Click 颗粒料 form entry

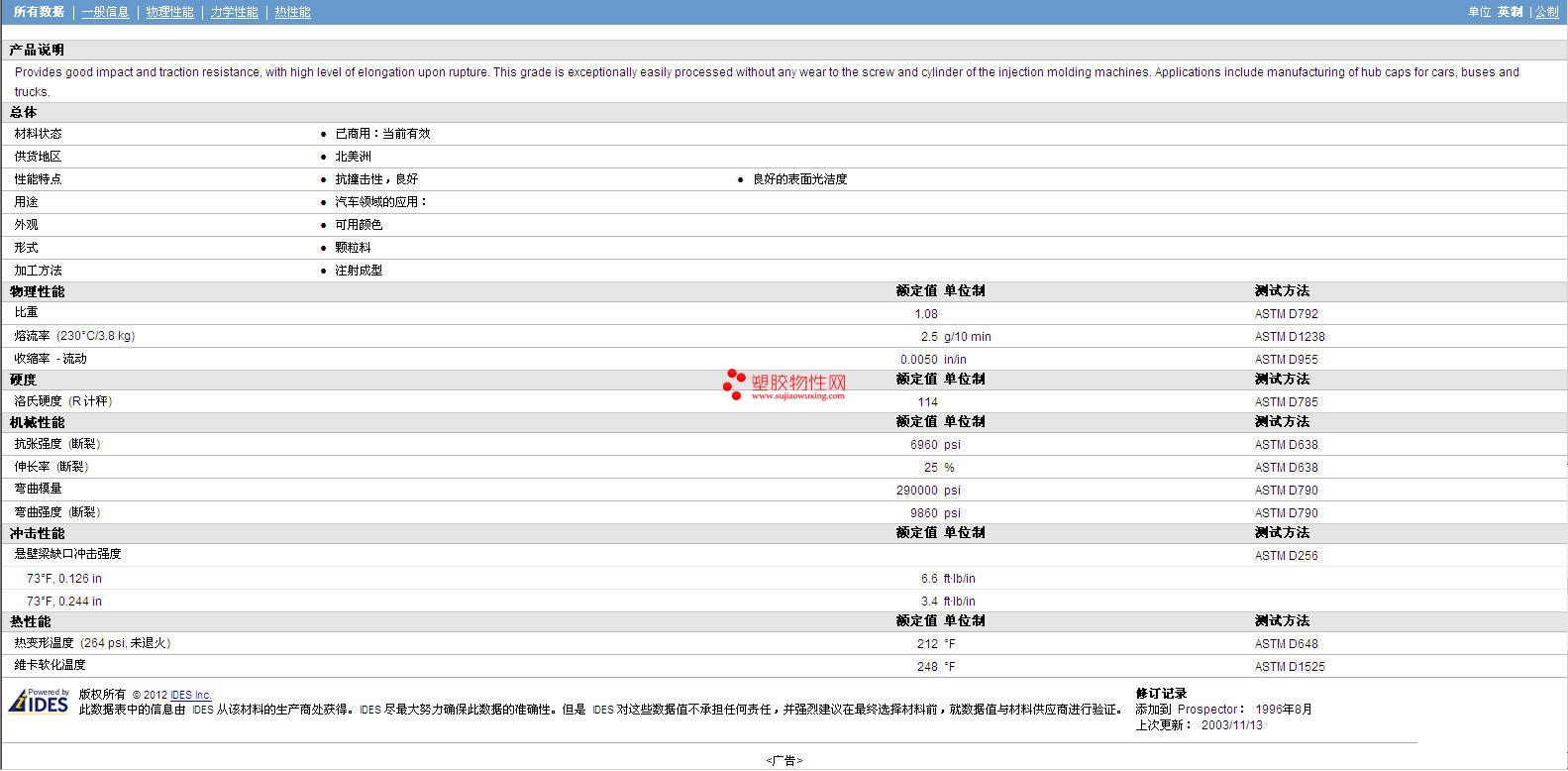pos(353,248)
